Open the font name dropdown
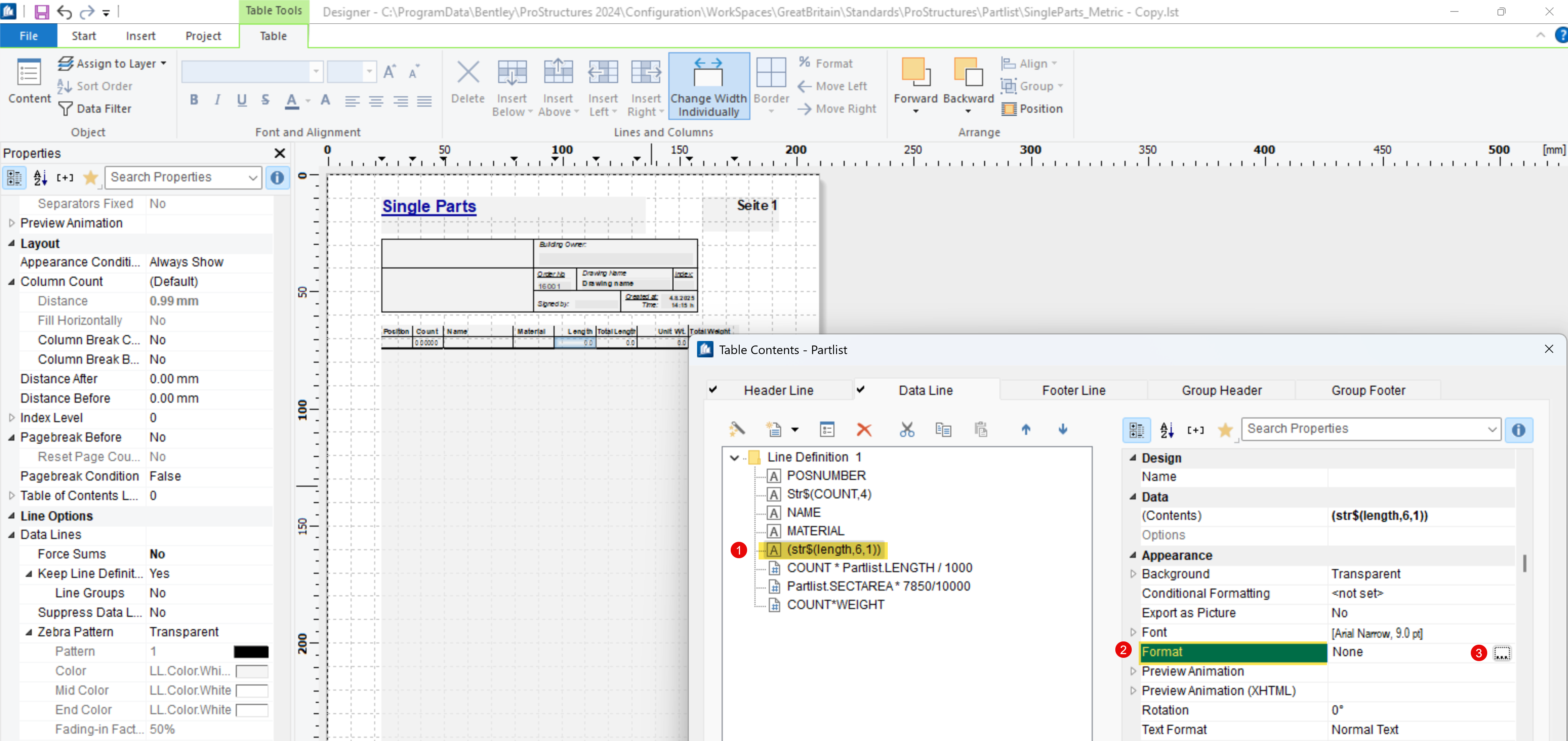Screen dimensions: 1568x741 [316, 72]
